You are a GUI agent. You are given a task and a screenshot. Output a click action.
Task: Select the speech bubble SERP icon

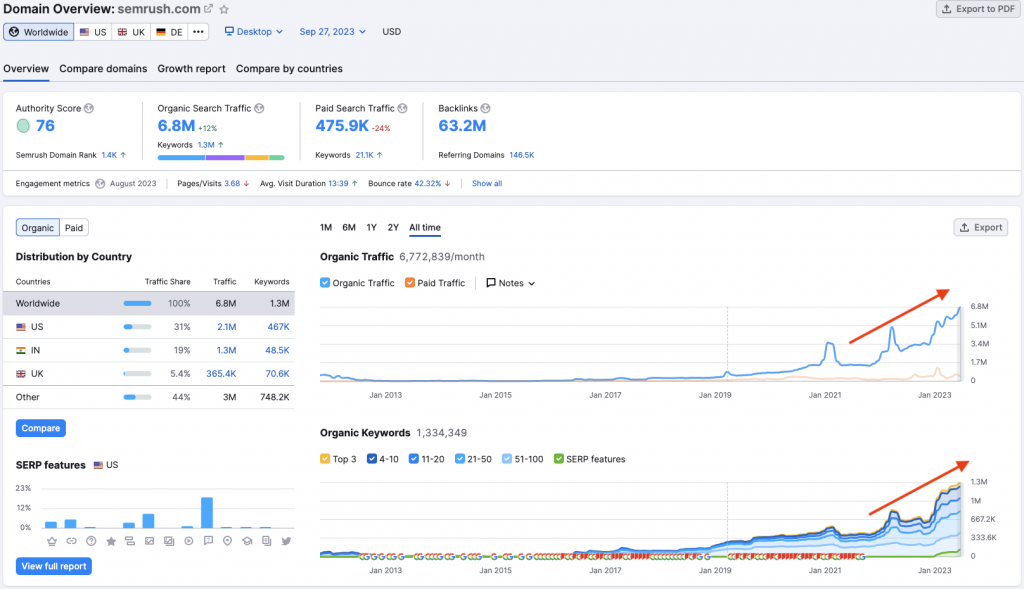[x=208, y=541]
